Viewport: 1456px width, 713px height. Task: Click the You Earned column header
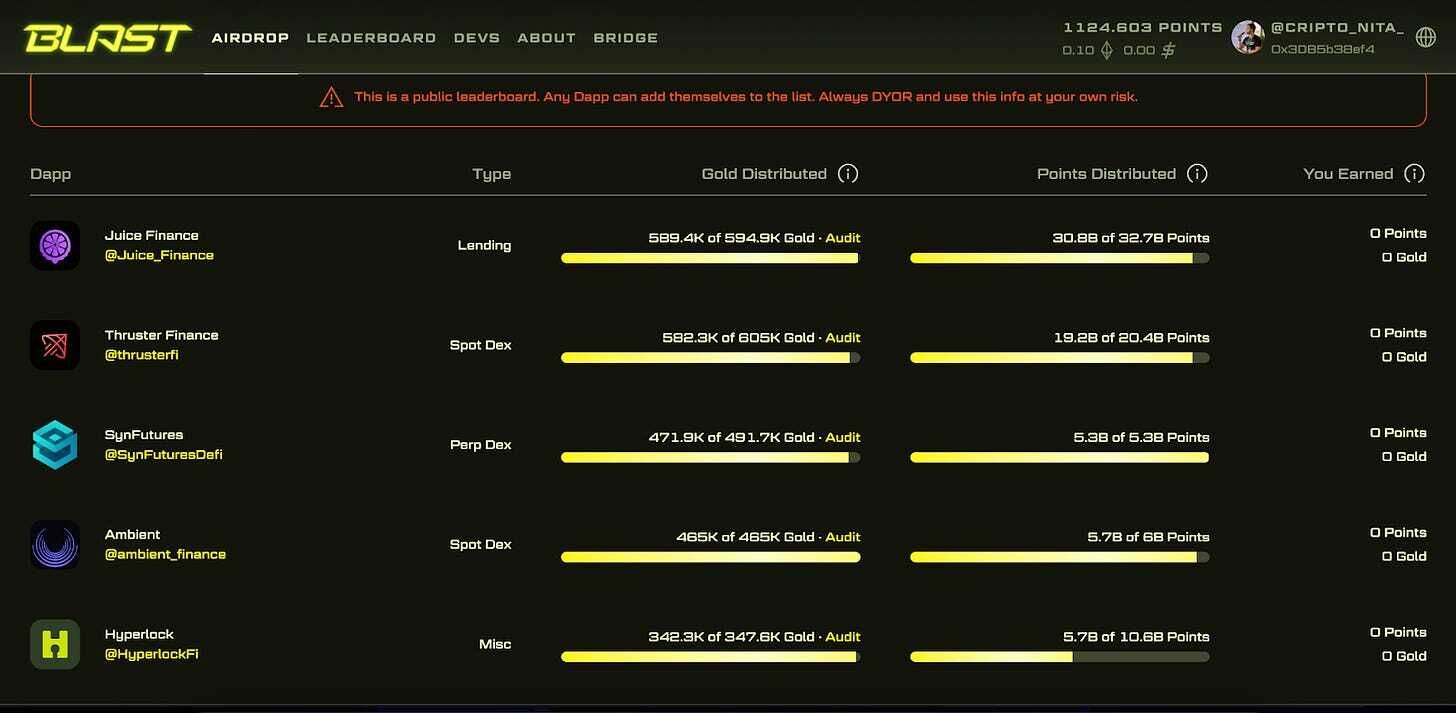click(1348, 174)
